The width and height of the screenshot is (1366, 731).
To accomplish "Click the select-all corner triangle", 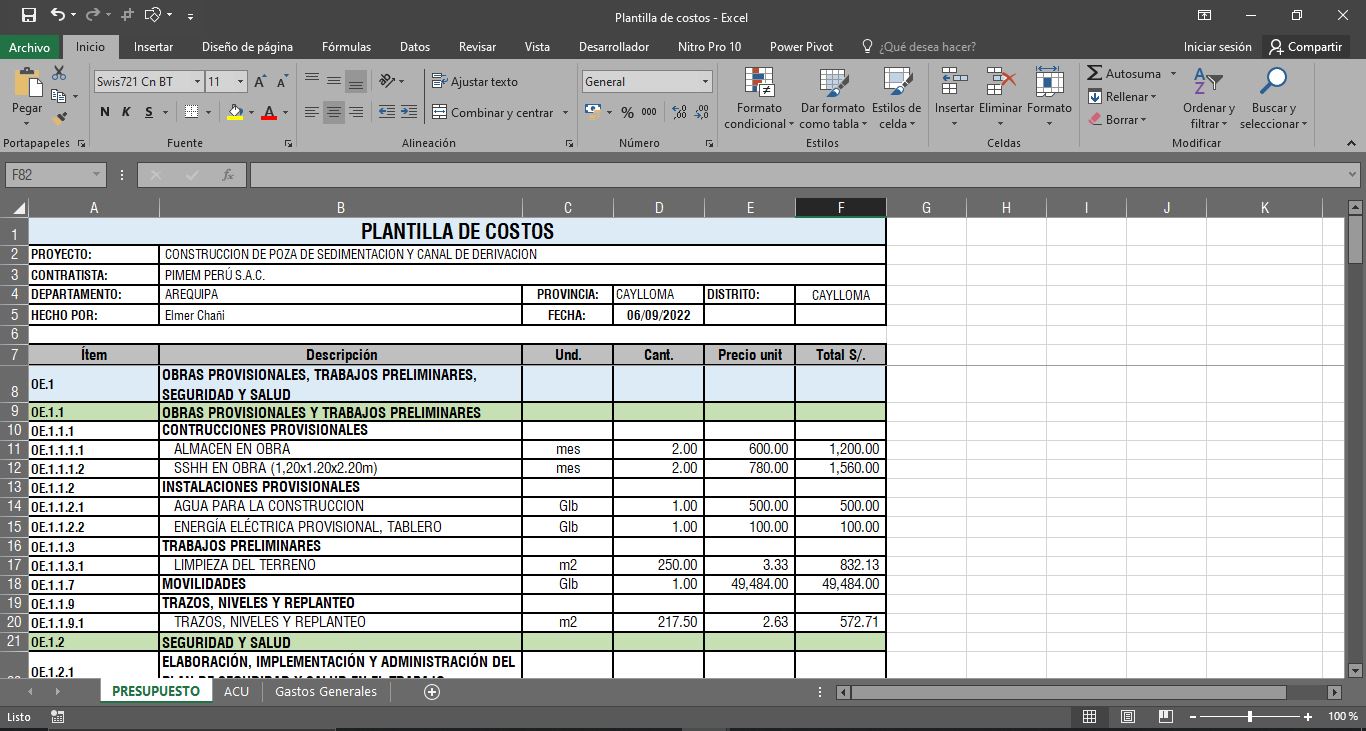I will tap(19, 208).
